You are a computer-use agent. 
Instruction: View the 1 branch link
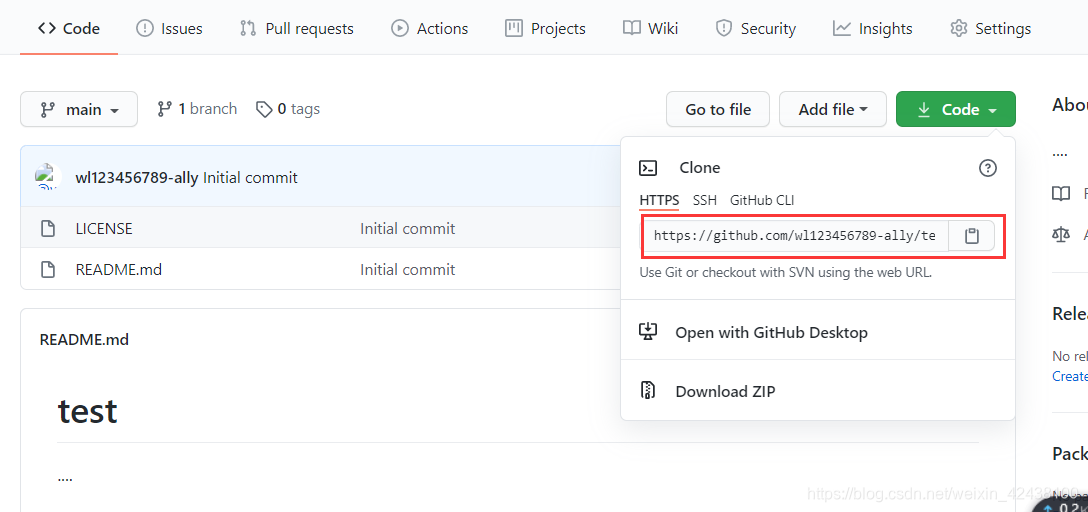[197, 109]
